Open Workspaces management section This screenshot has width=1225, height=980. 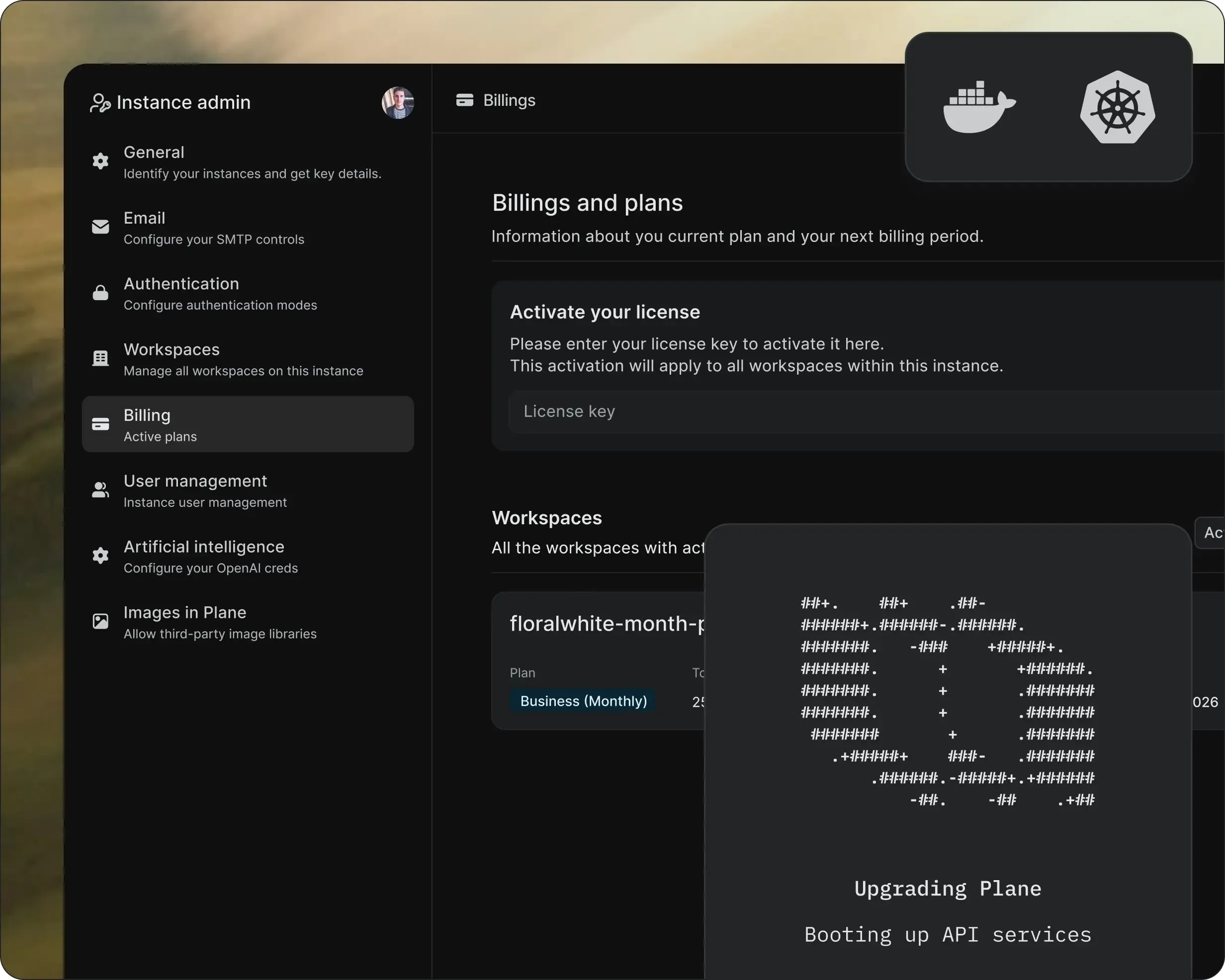[248, 359]
